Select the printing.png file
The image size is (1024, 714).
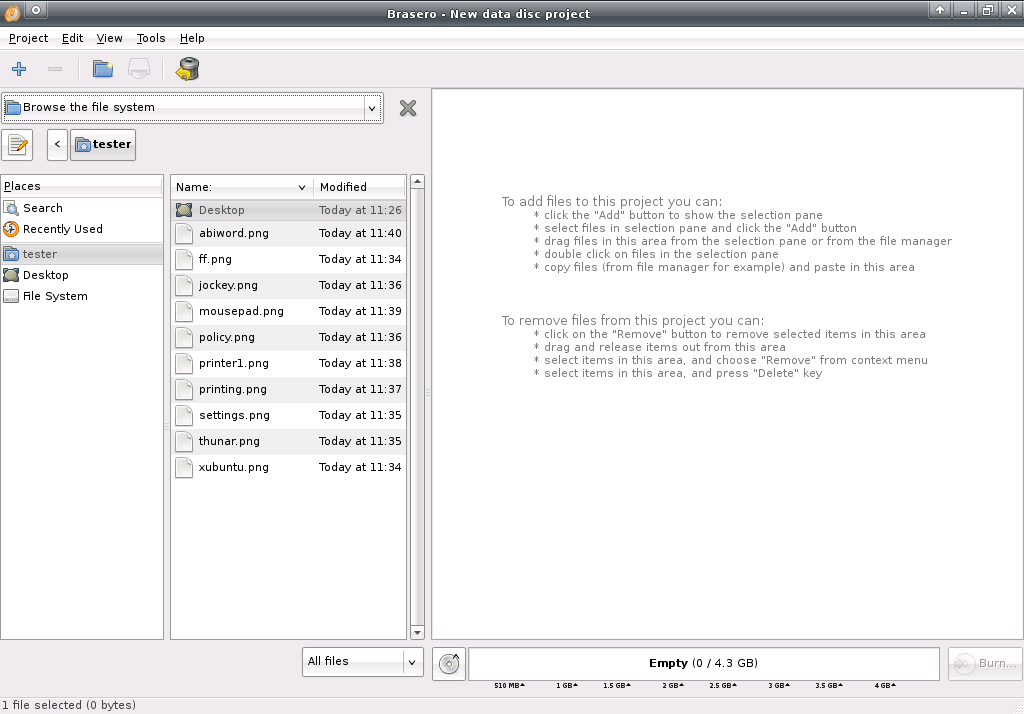pyautogui.click(x=289, y=390)
